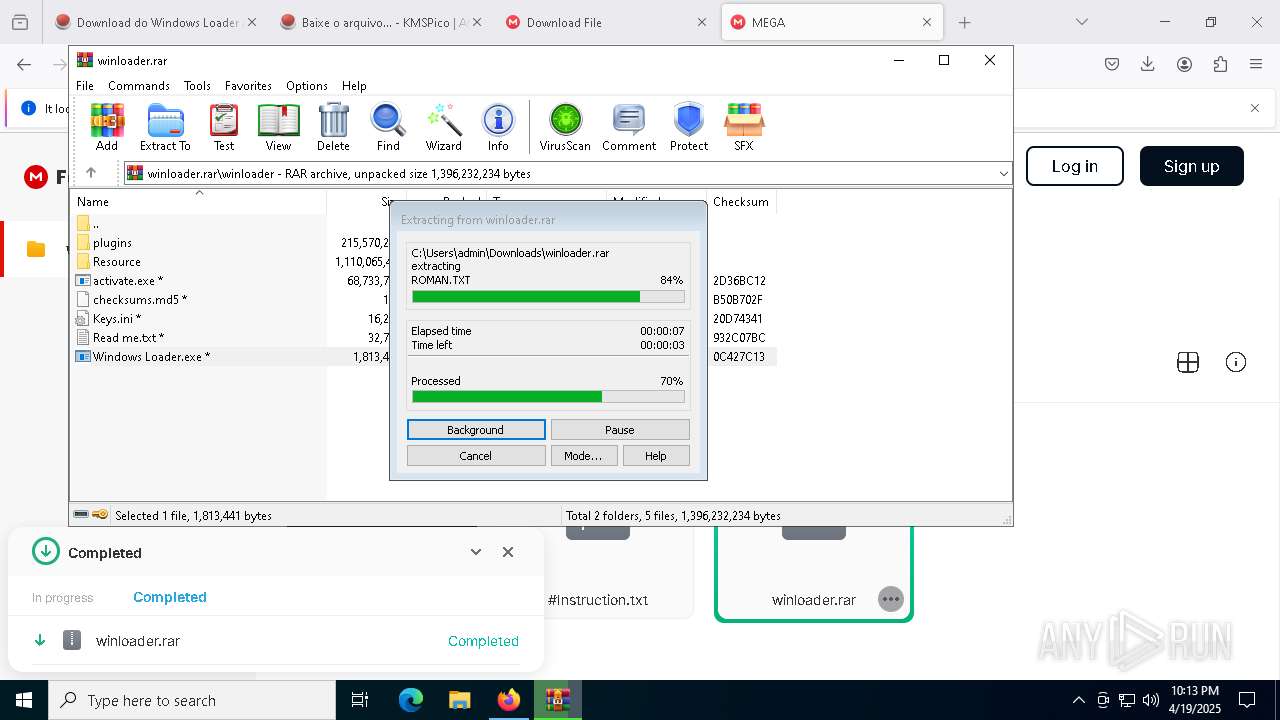1280x720 pixels.
Task: Open the View toolbar icon
Action: coord(278,127)
